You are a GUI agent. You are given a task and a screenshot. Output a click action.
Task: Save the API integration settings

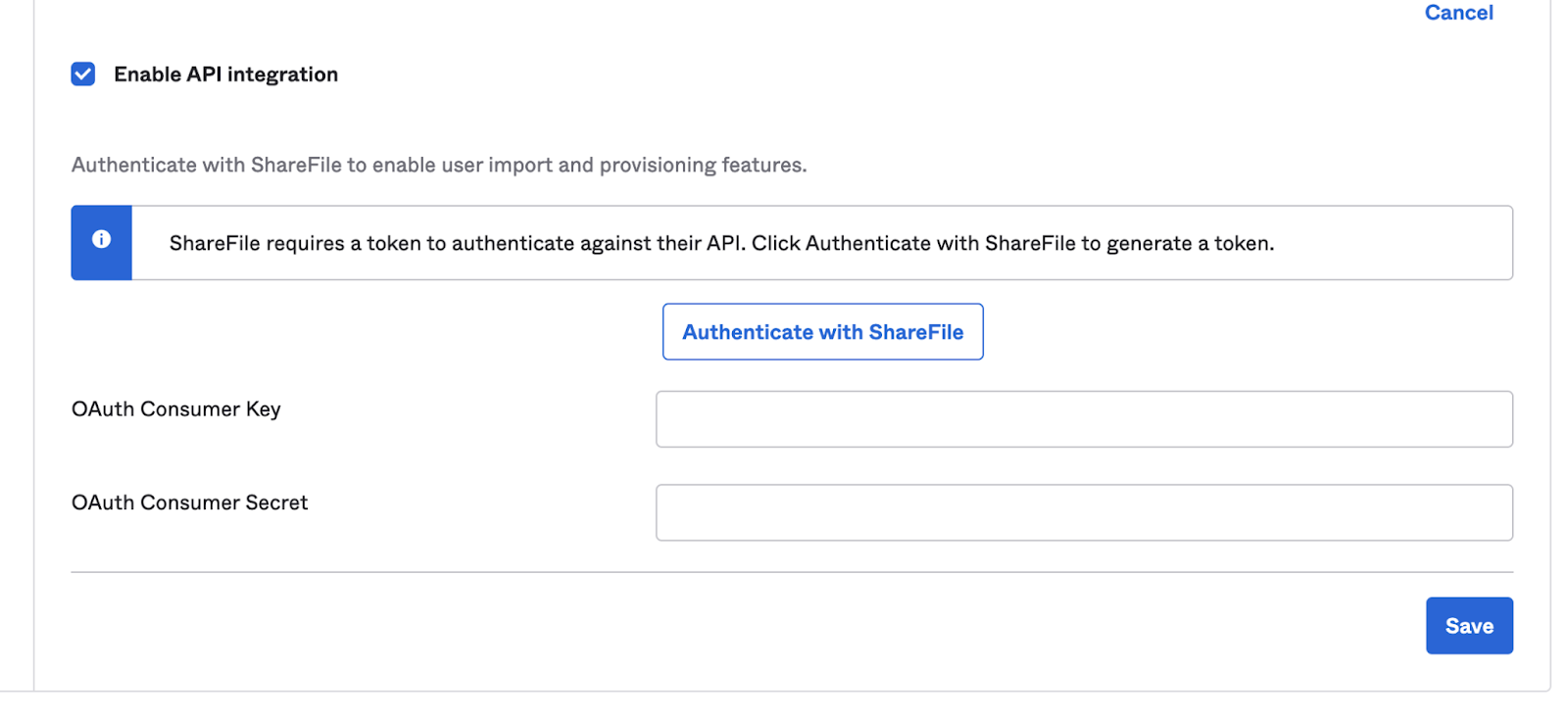(1468, 626)
